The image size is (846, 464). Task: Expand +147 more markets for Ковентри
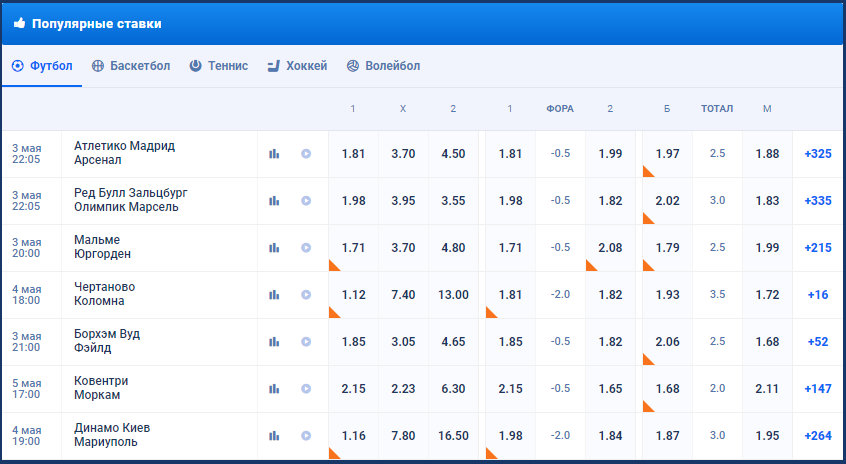tap(817, 388)
